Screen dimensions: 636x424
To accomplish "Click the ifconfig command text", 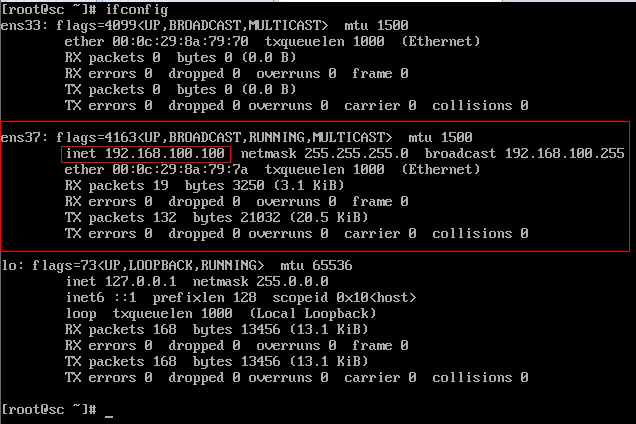I will pos(137,9).
